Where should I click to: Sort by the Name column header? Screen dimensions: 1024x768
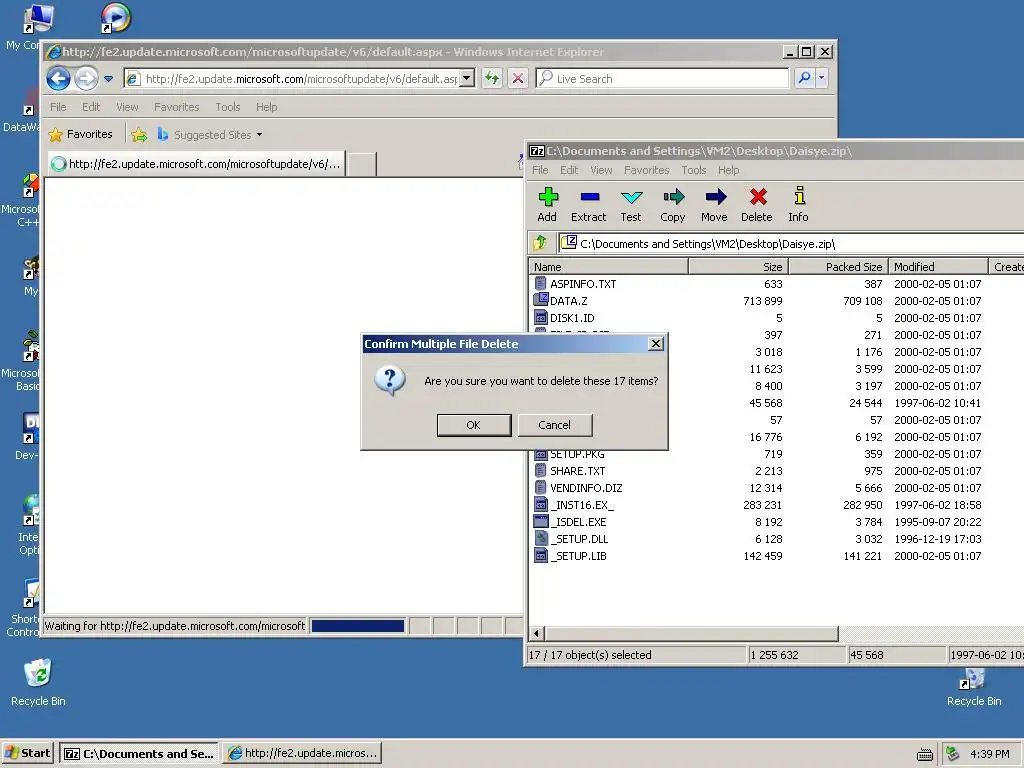pyautogui.click(x=608, y=266)
